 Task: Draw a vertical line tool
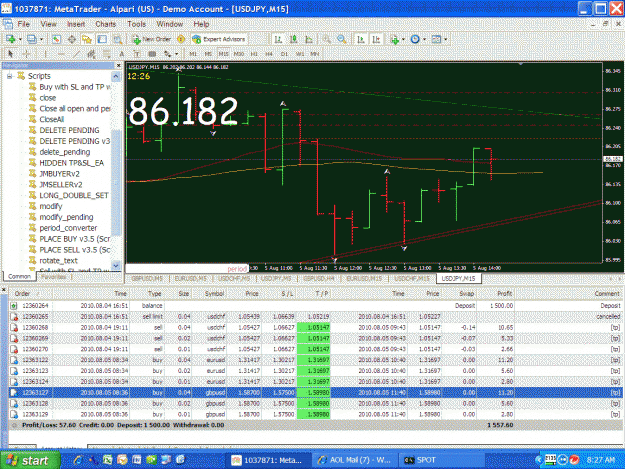click(x=45, y=53)
